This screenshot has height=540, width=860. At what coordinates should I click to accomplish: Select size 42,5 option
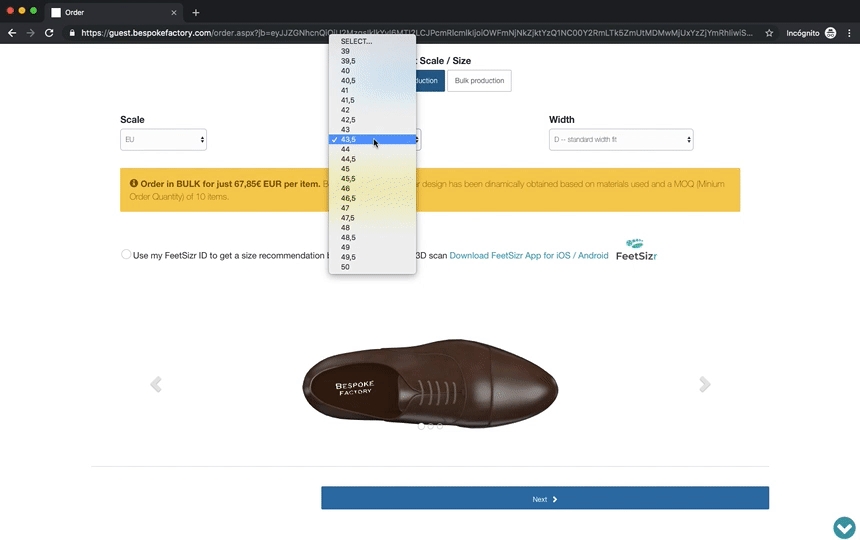click(348, 120)
